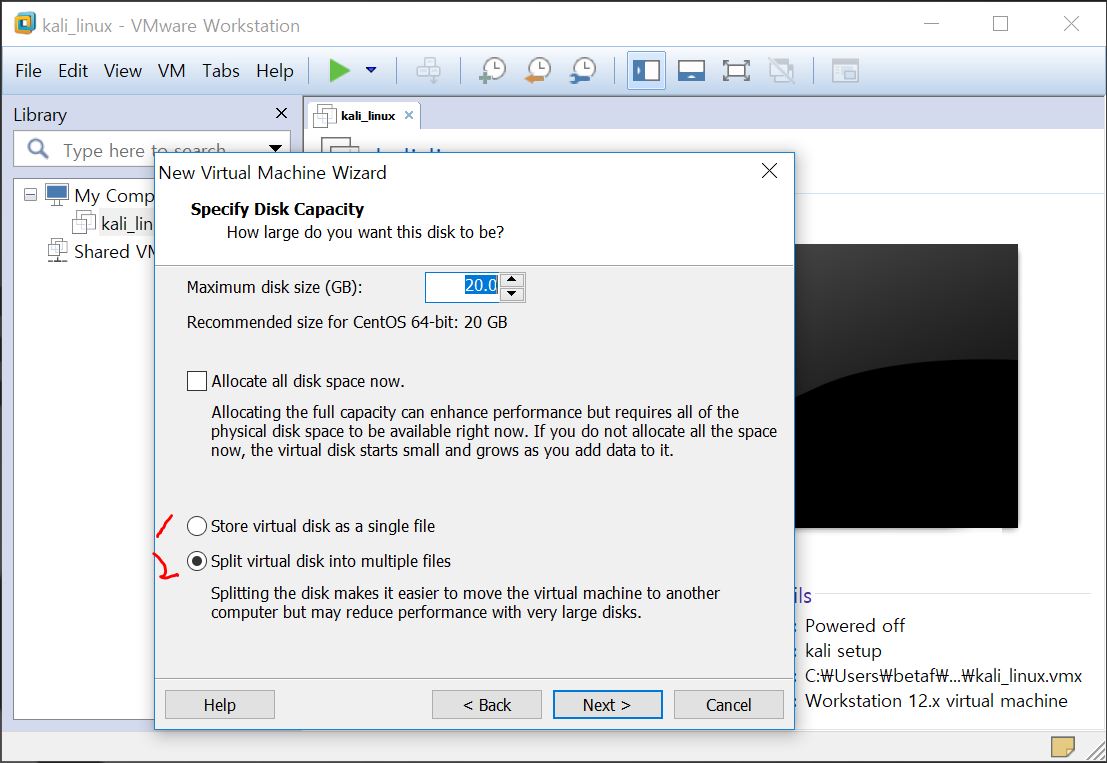Click the search magnifier icon in Library
This screenshot has height=763, width=1107.
[x=37, y=149]
